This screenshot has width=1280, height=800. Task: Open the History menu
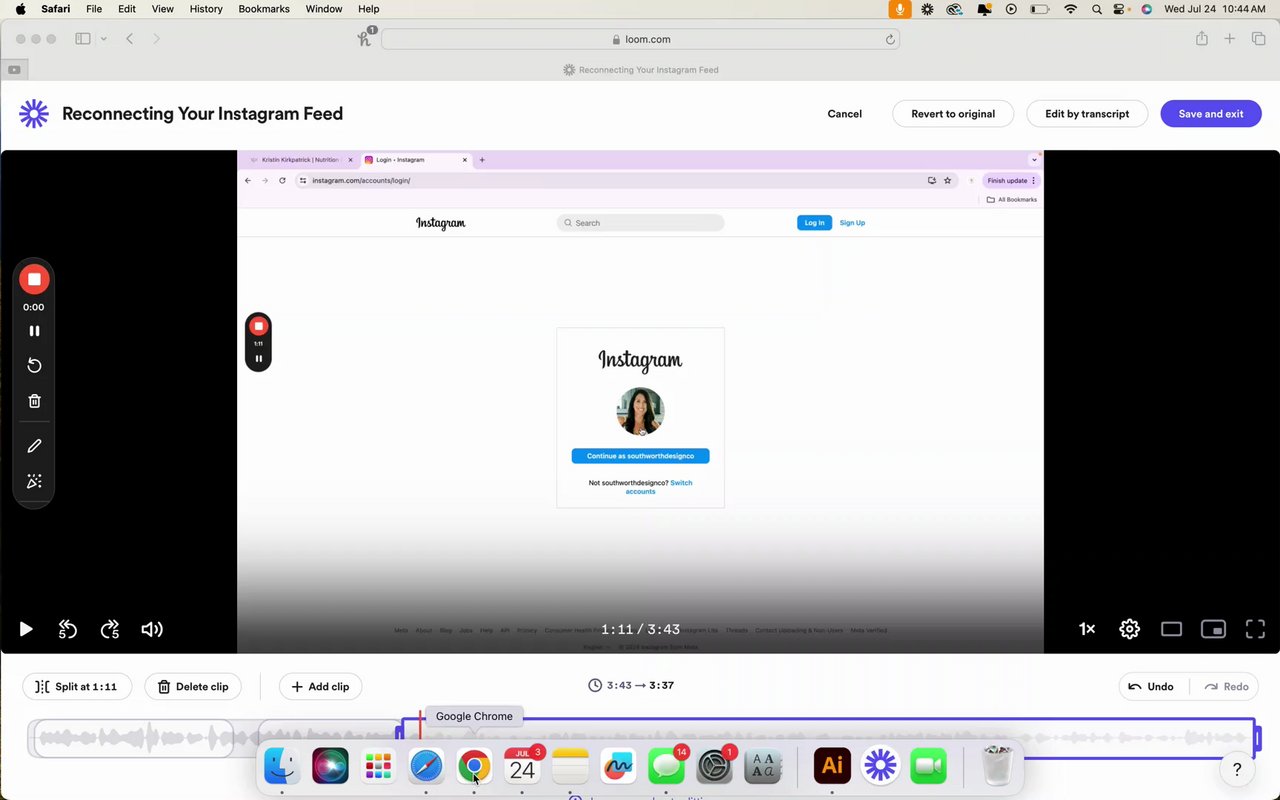click(x=206, y=9)
